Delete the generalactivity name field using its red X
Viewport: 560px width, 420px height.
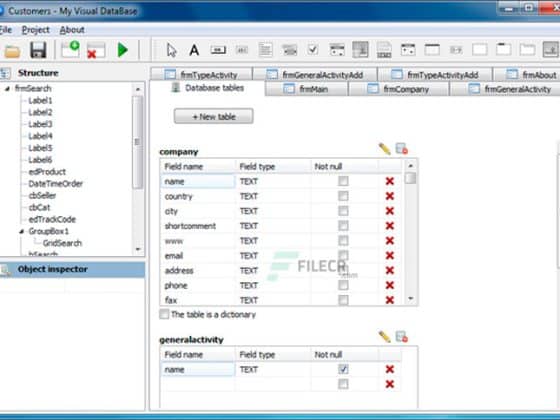click(390, 369)
